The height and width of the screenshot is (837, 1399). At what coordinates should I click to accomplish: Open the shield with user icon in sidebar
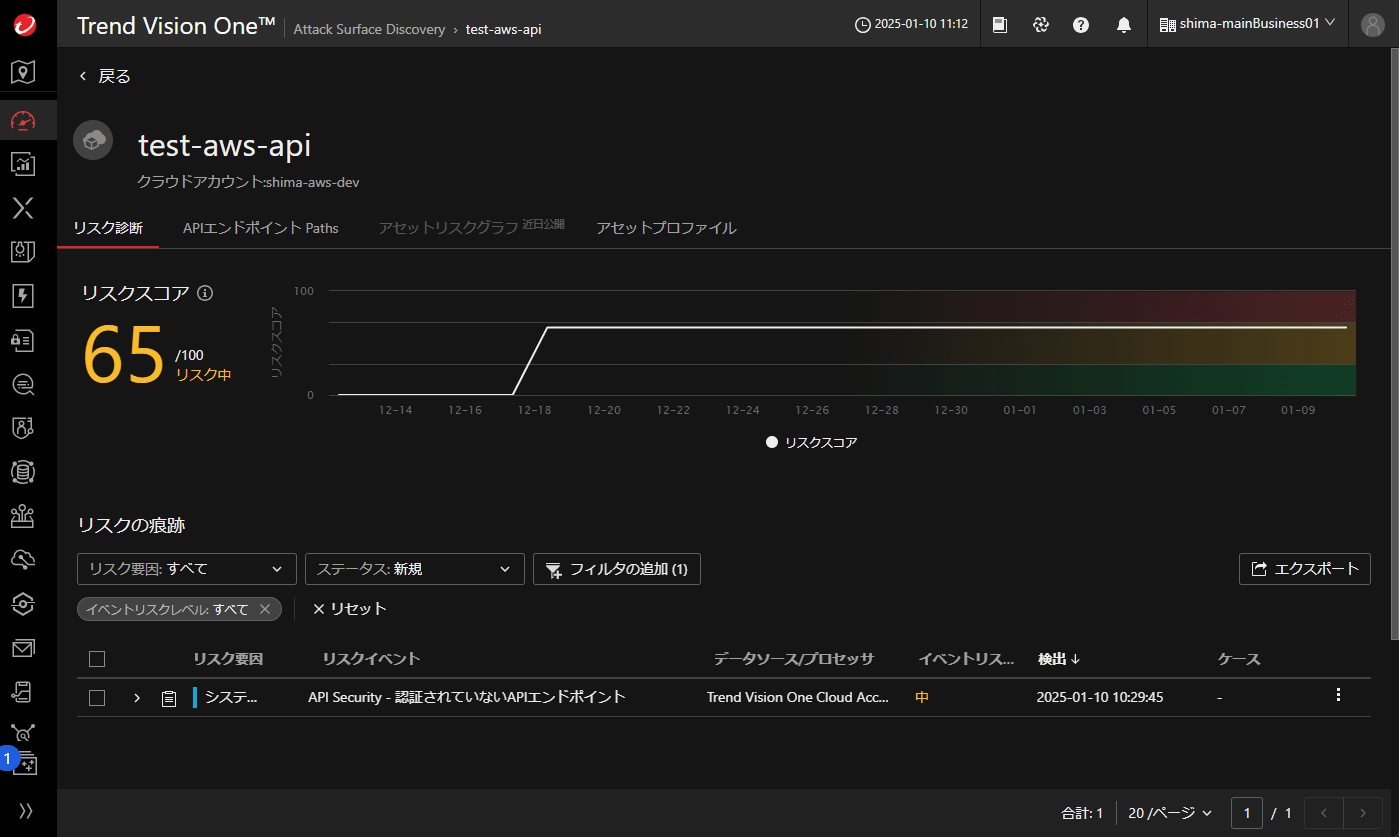click(23, 428)
